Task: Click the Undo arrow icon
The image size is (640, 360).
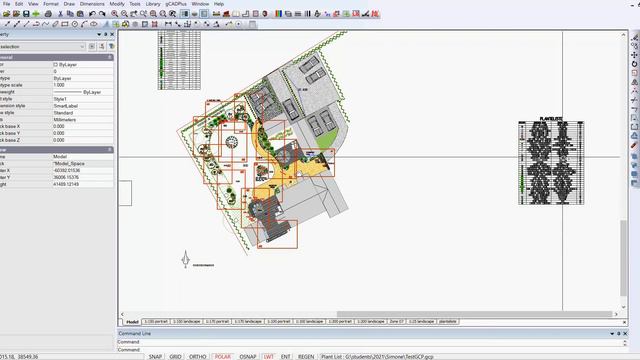Action: (x=92, y=14)
